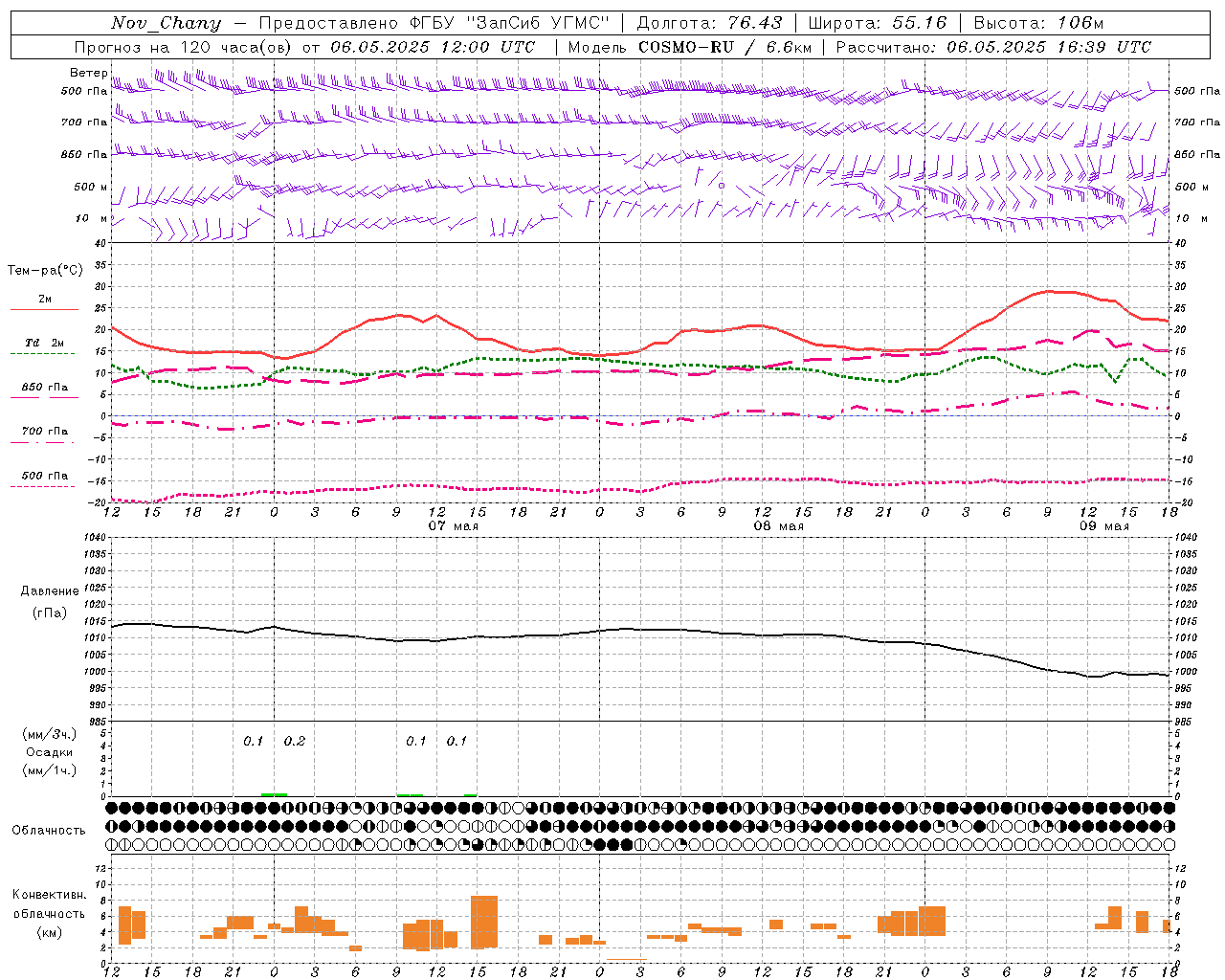Click the 07 мая date label

(x=454, y=526)
